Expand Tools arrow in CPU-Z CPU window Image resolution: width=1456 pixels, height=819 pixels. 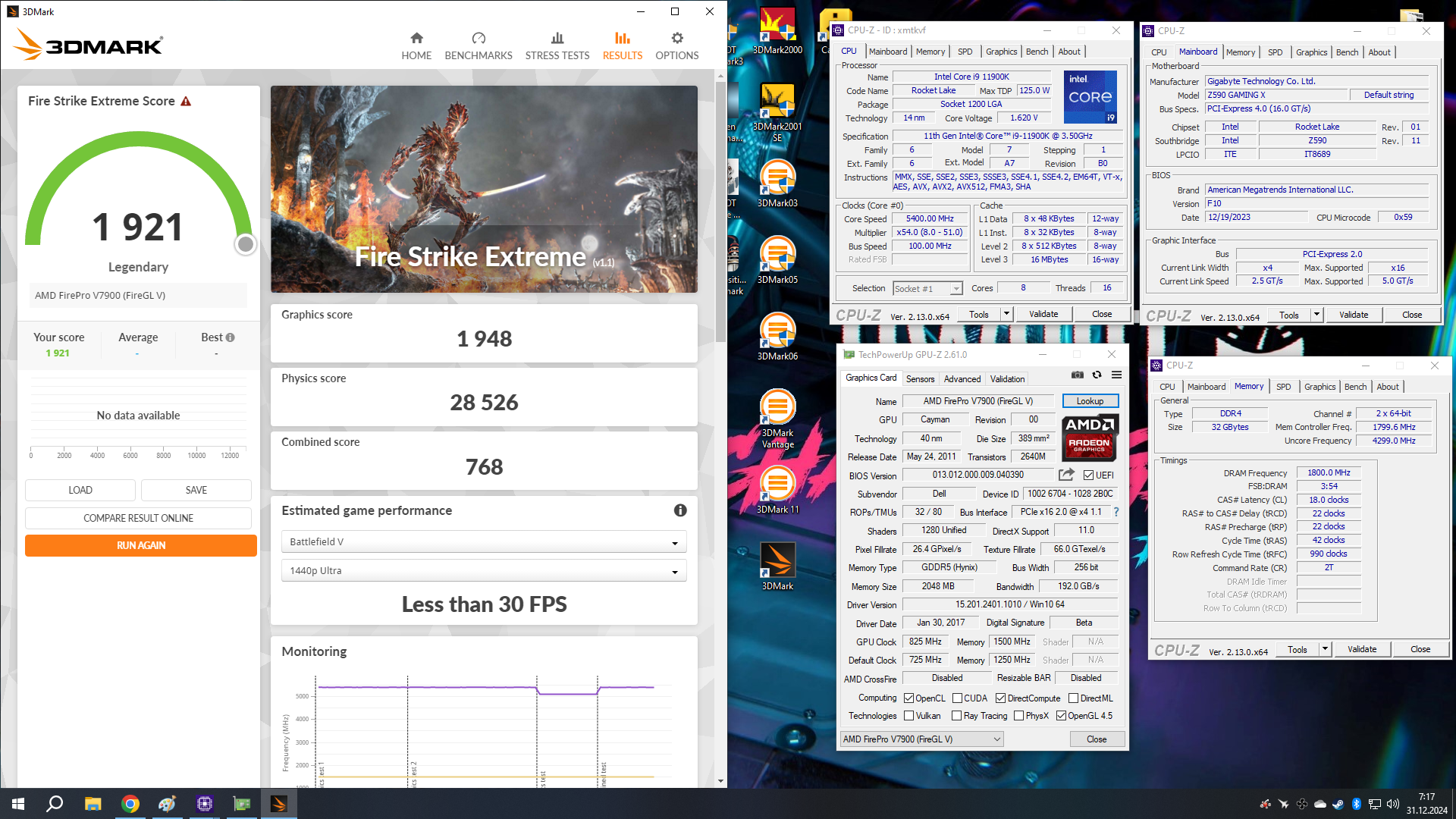point(1006,314)
